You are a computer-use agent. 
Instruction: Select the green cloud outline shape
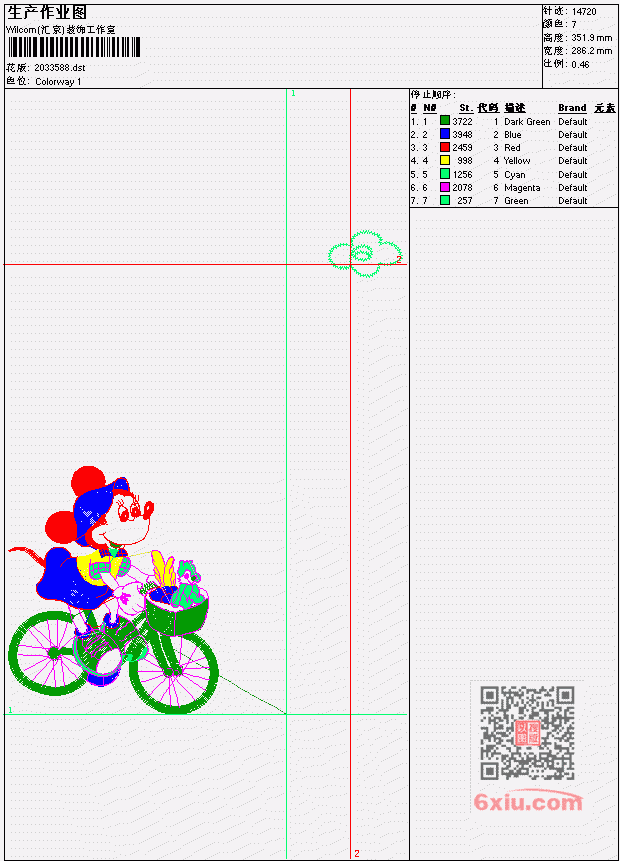coord(365,254)
